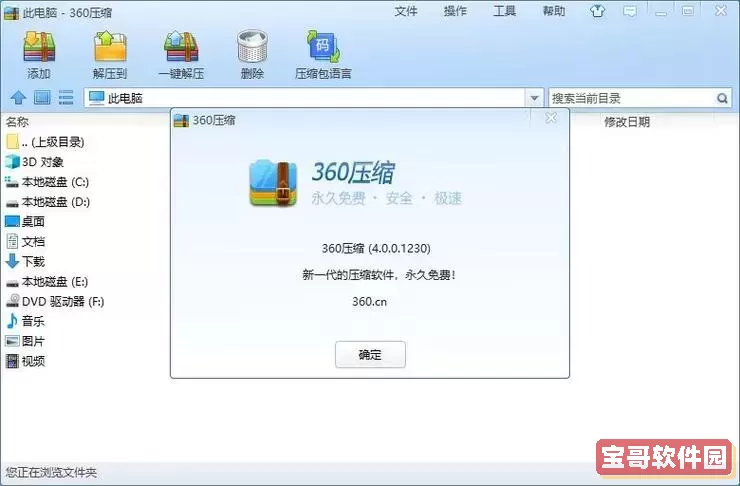The width and height of the screenshot is (740, 486).
Task: Sort by the 名称 column header
Action: coord(17,122)
